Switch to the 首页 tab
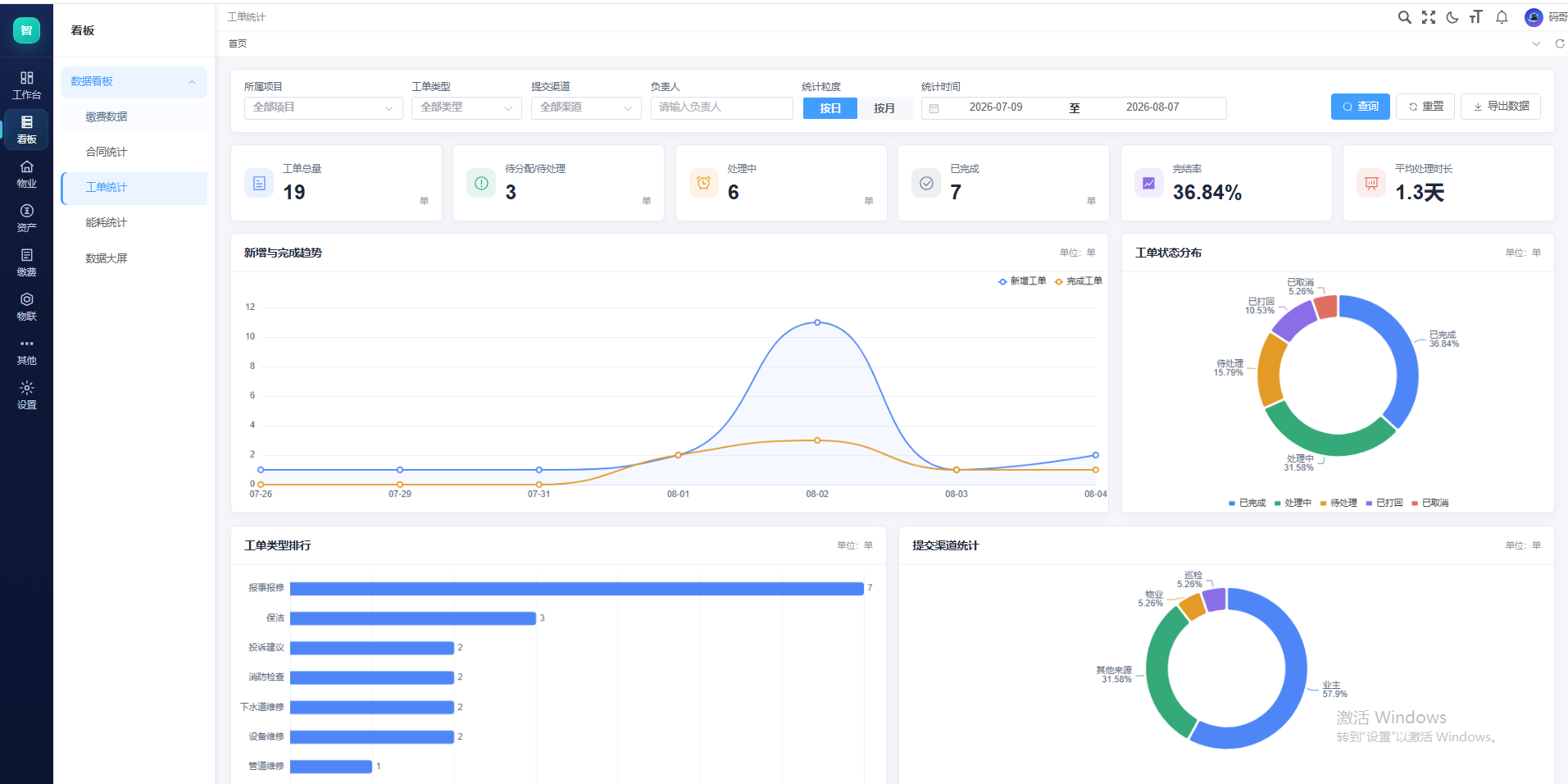 238,43
